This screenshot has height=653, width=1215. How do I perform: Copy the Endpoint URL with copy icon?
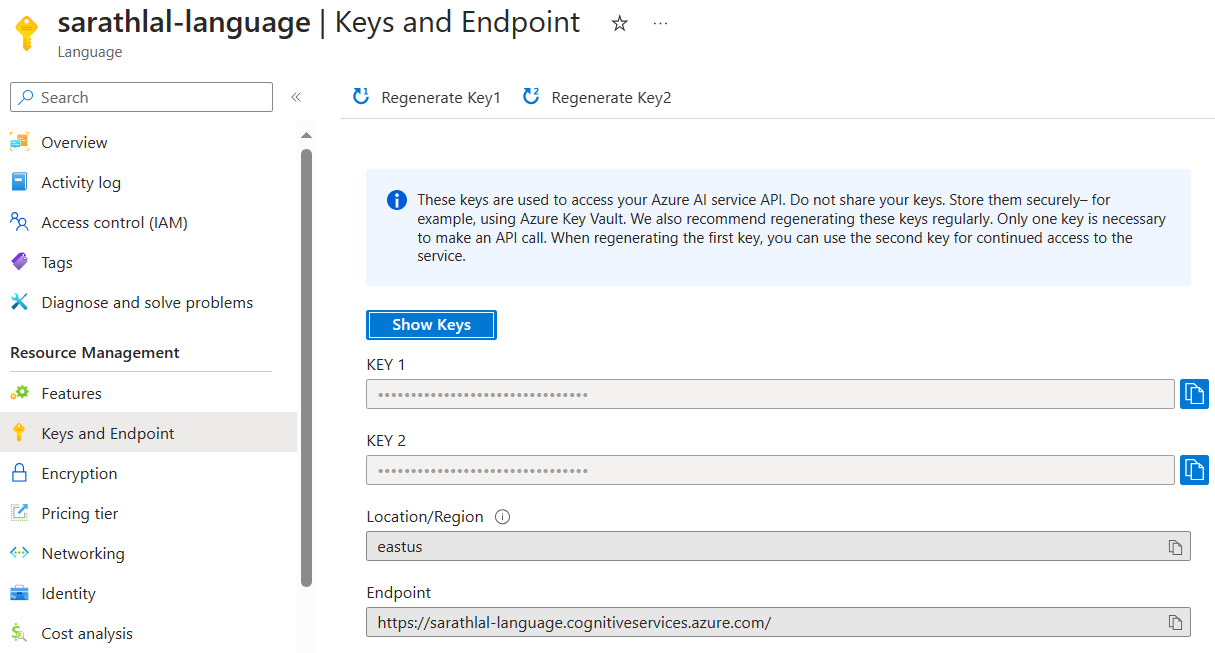(x=1175, y=621)
